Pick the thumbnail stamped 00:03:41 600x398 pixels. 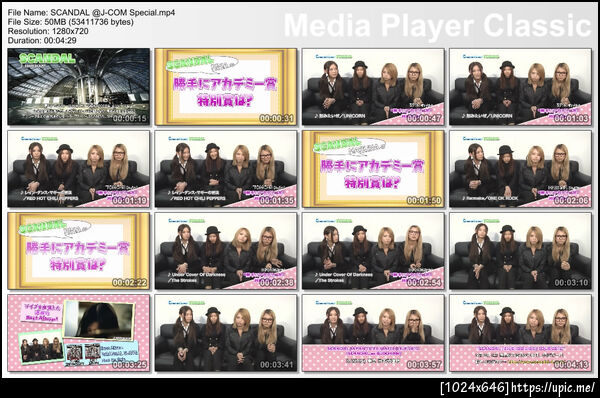coord(226,333)
